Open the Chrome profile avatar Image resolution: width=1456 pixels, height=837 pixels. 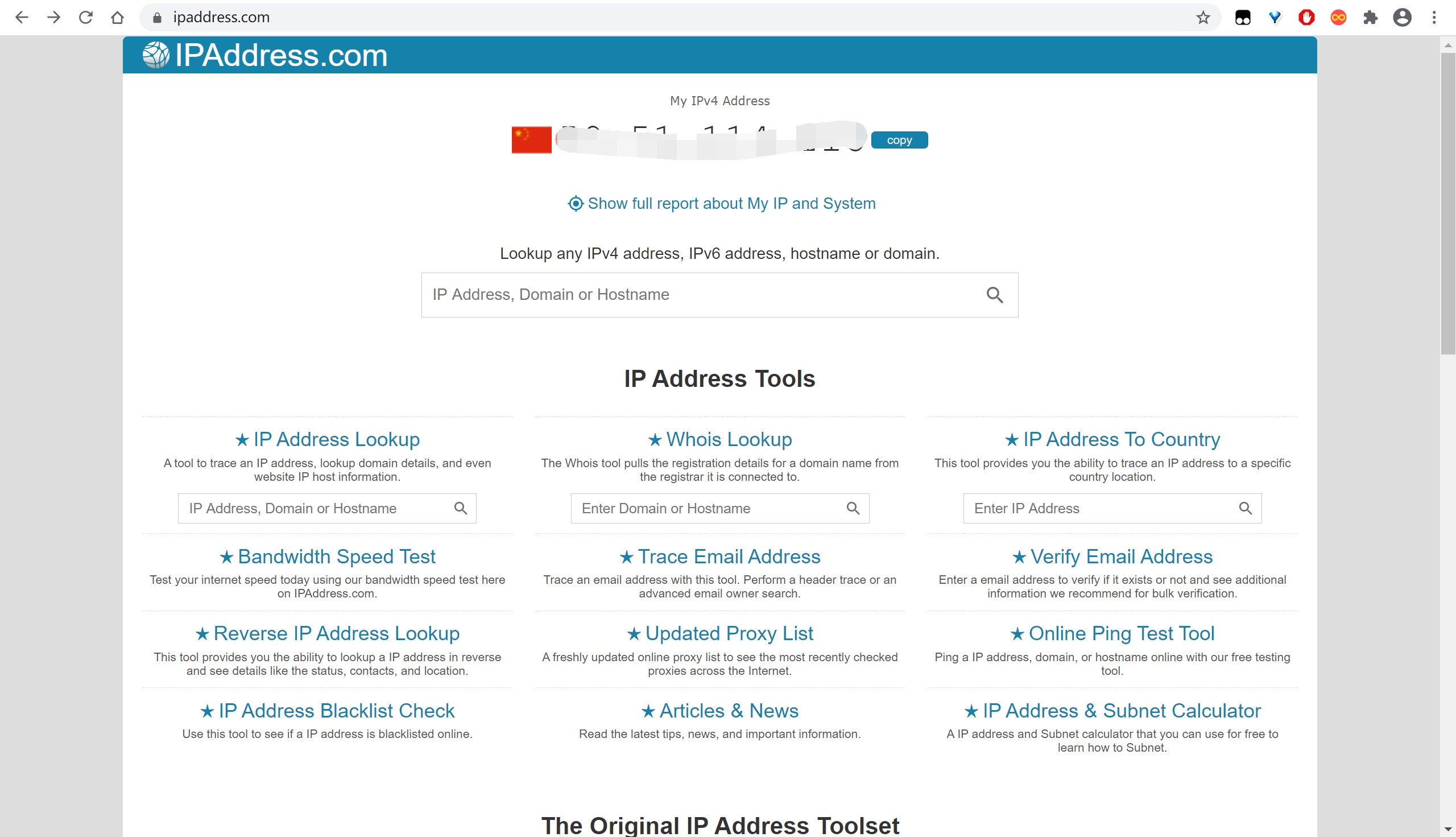point(1402,17)
